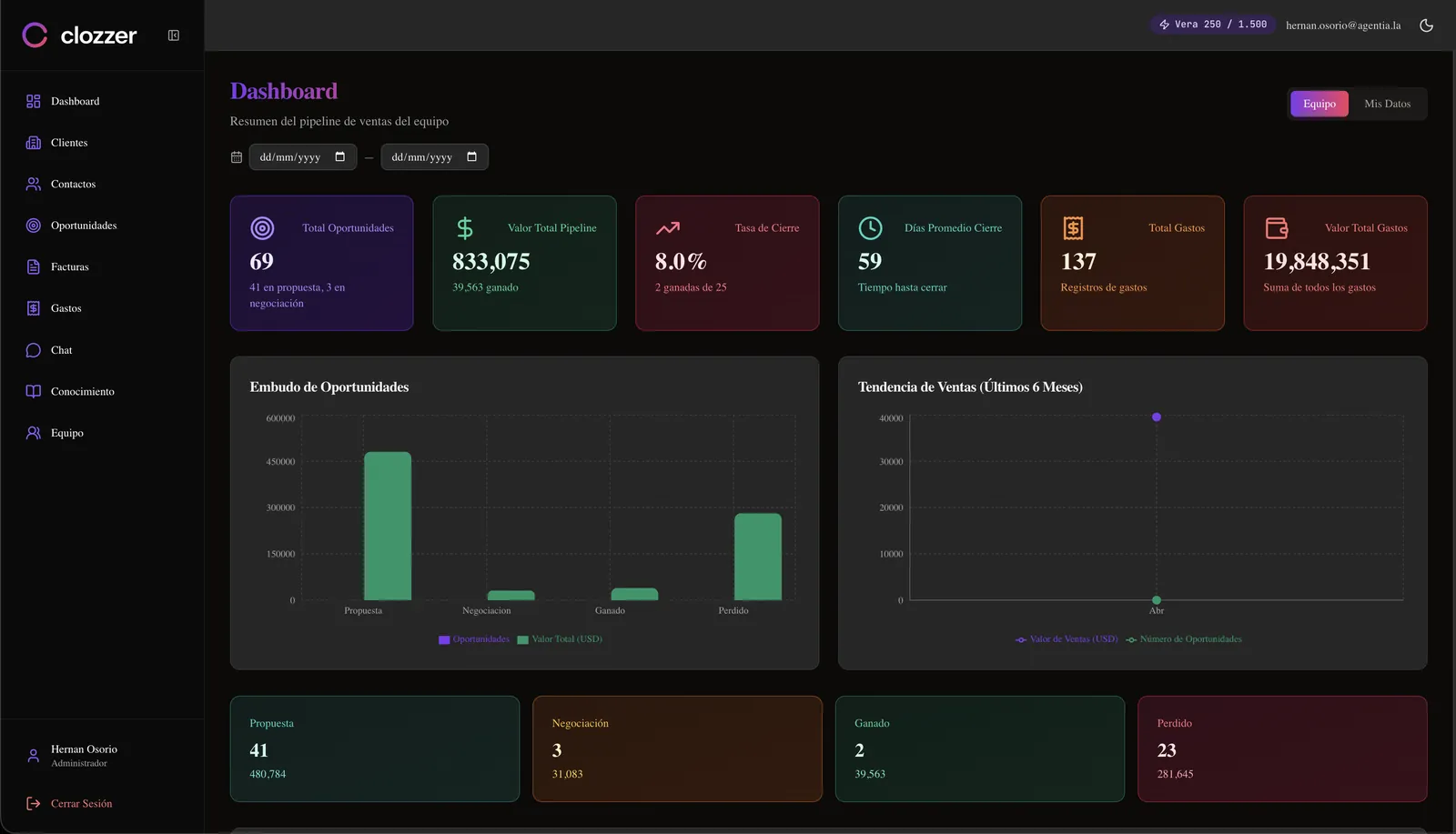
Task: Click the 8.0% closing rate value
Action: pos(681,262)
